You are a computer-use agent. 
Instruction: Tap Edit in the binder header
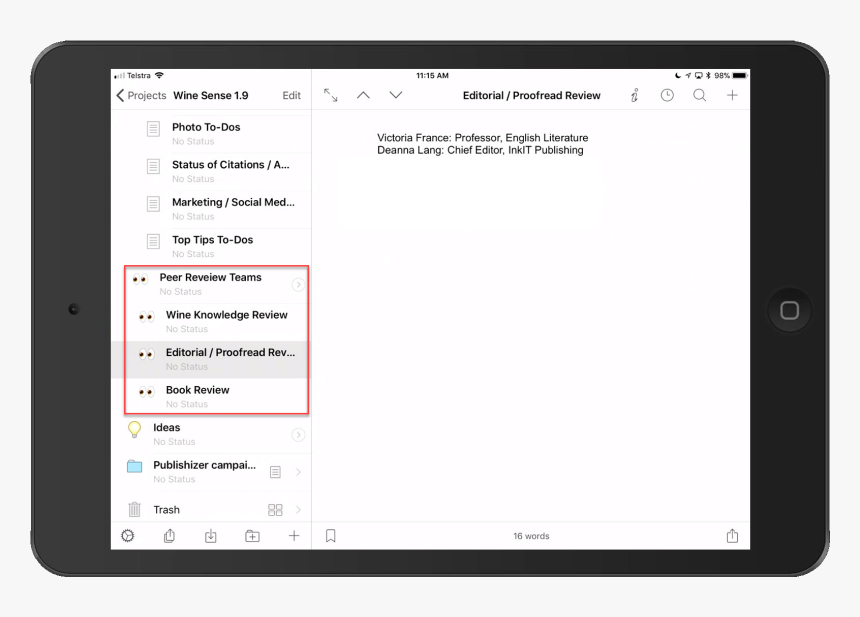[291, 95]
